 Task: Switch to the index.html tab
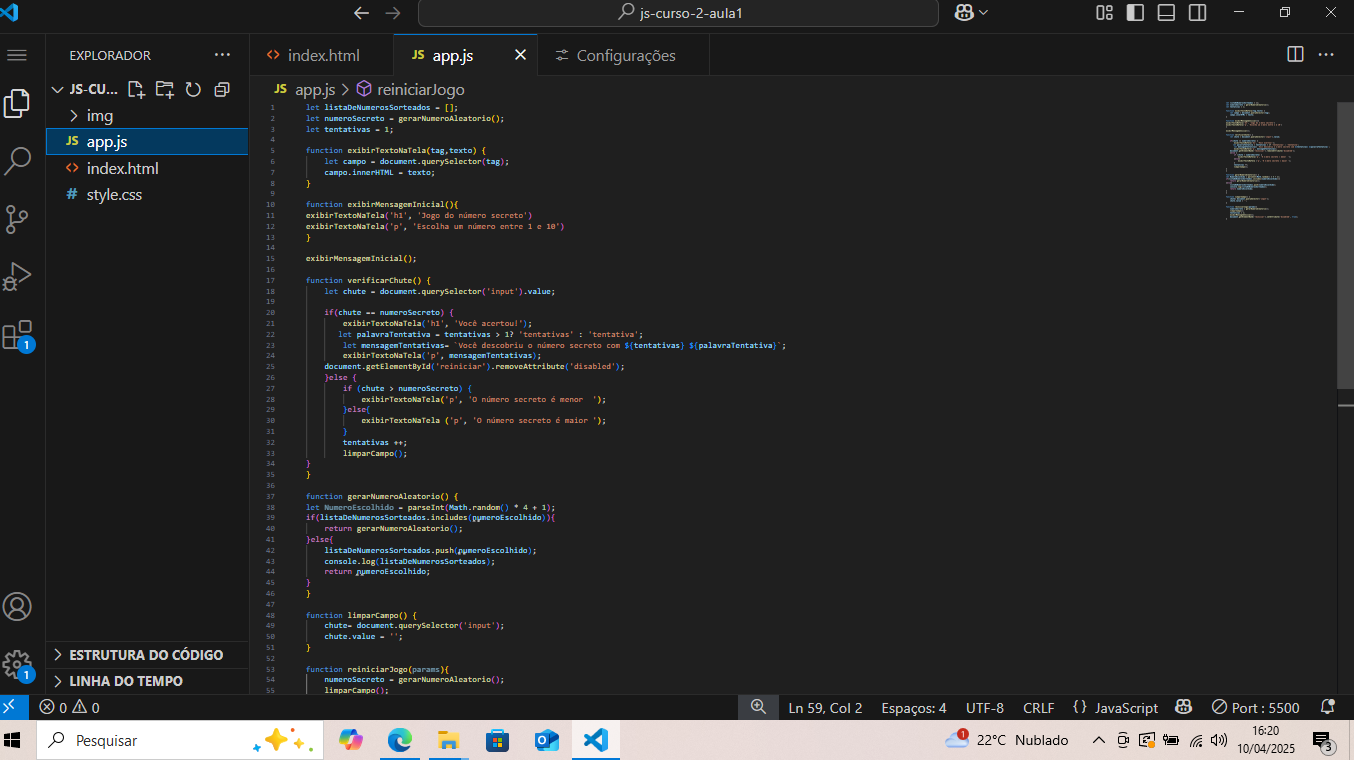pyautogui.click(x=322, y=55)
